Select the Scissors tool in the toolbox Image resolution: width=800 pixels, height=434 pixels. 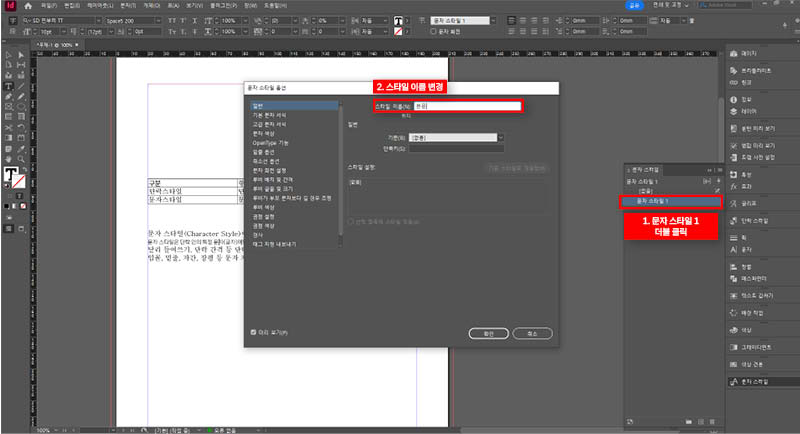click(9, 127)
